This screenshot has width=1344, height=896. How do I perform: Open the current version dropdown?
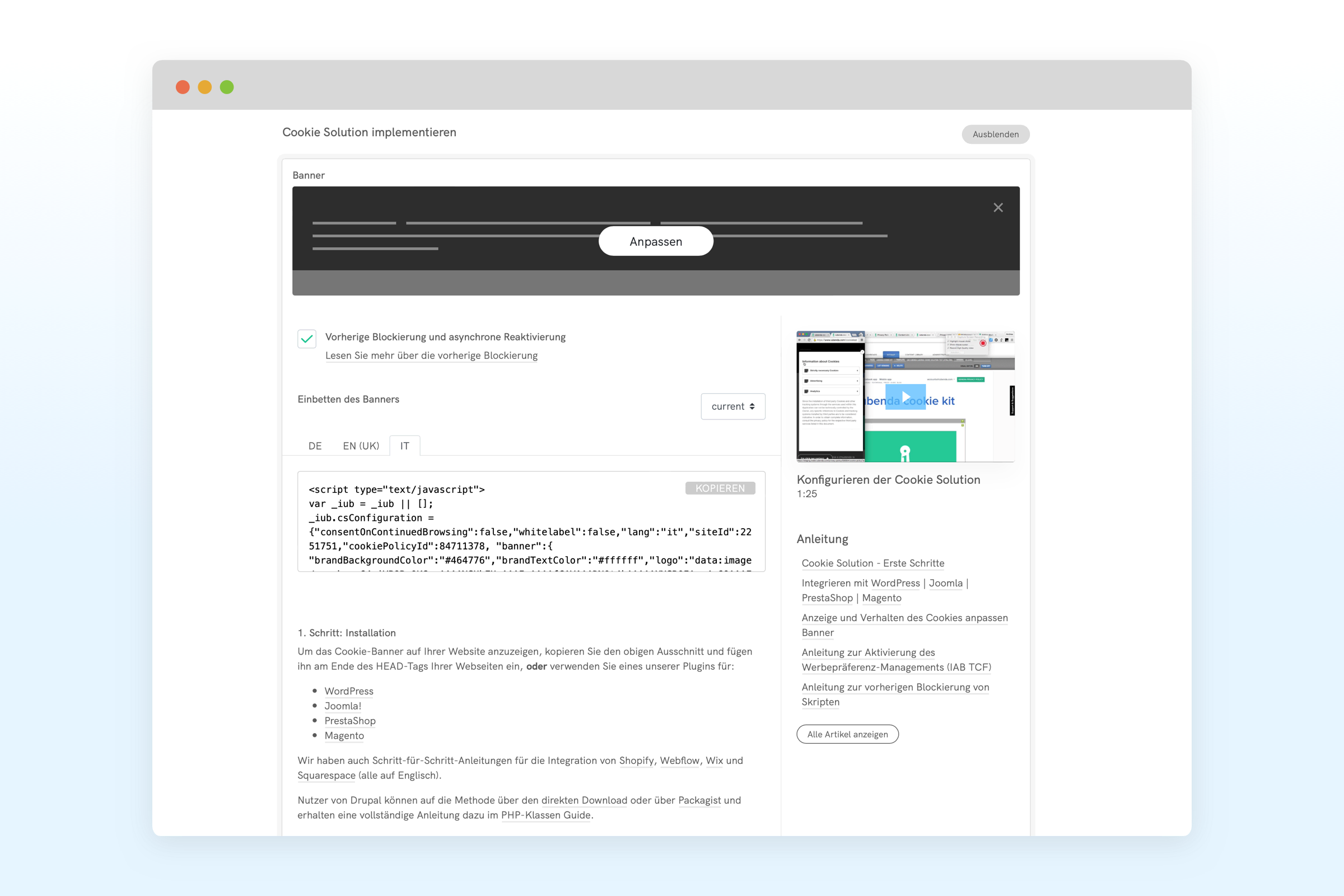732,407
